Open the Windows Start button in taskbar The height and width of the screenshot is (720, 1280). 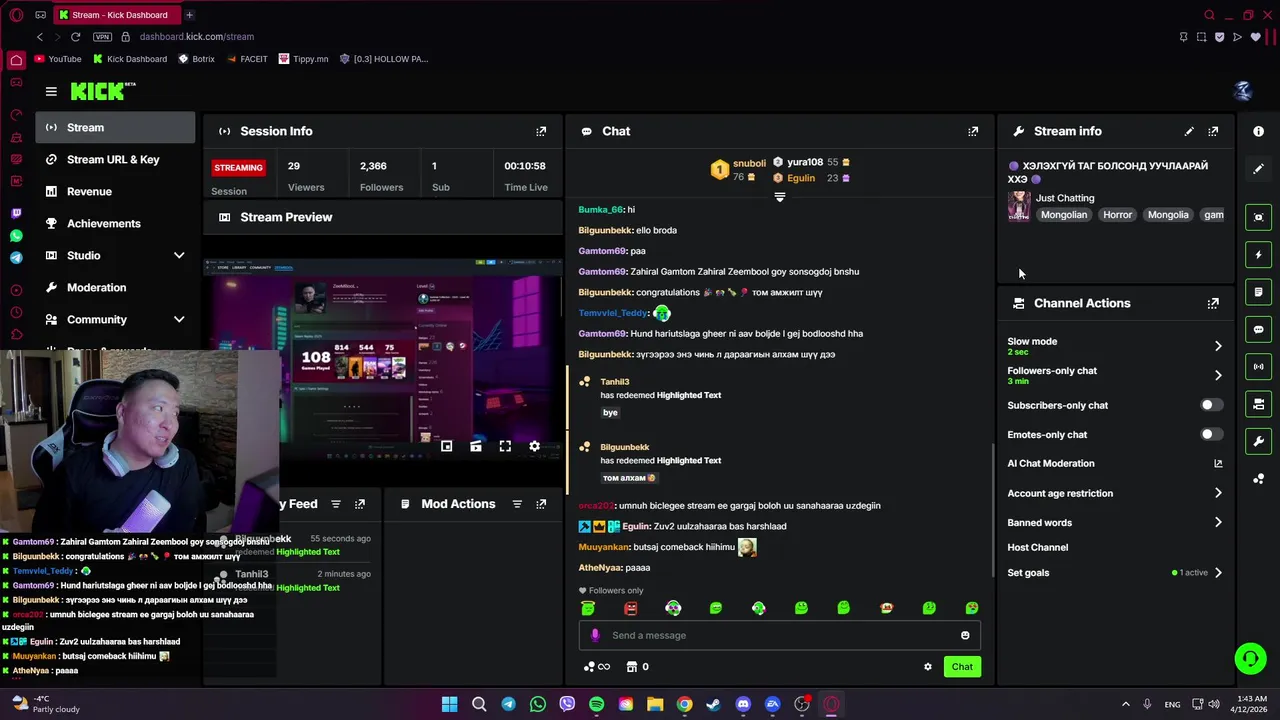pyautogui.click(x=449, y=704)
